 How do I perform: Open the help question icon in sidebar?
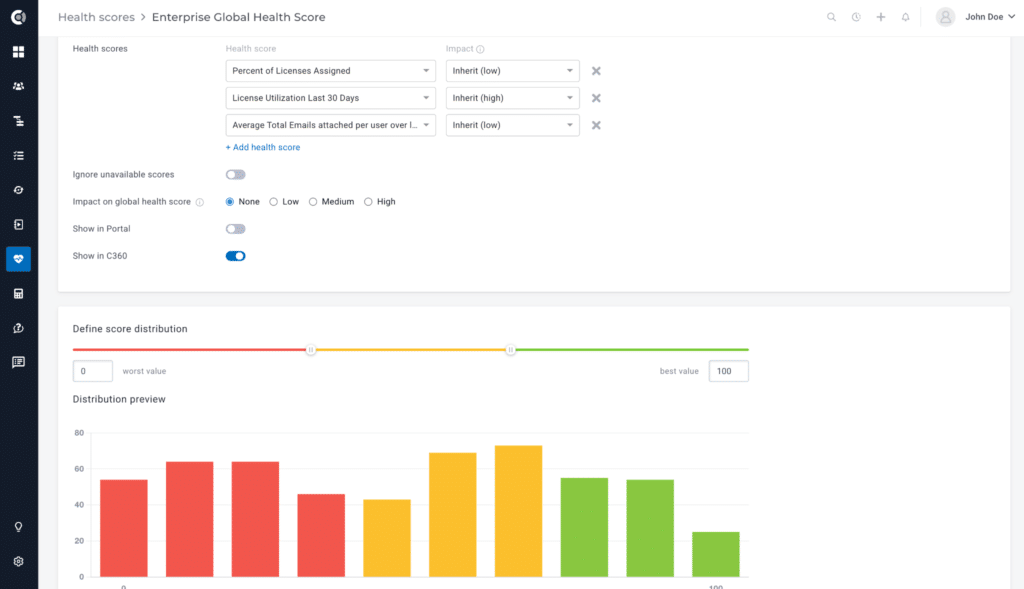point(18,328)
